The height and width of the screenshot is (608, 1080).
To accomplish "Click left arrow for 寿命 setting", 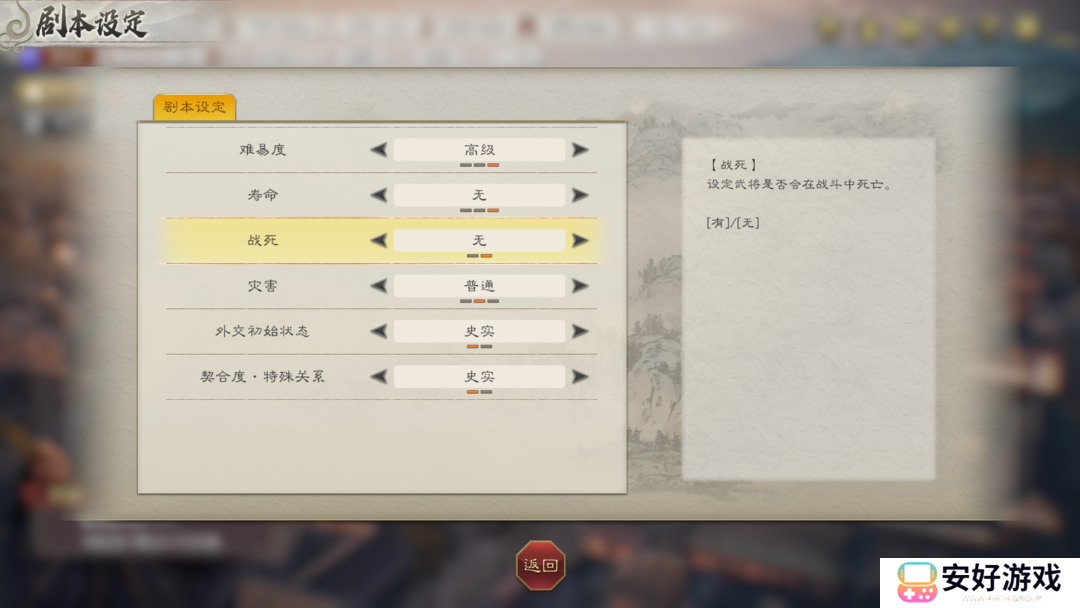I will 379,195.
